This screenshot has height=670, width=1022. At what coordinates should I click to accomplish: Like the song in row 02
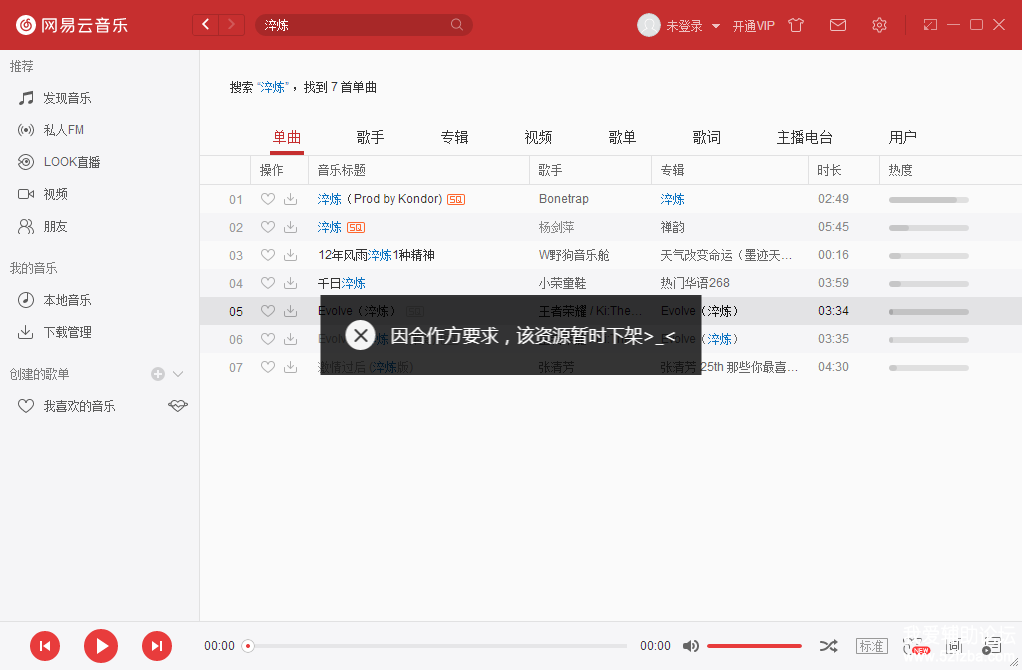pyautogui.click(x=267, y=227)
